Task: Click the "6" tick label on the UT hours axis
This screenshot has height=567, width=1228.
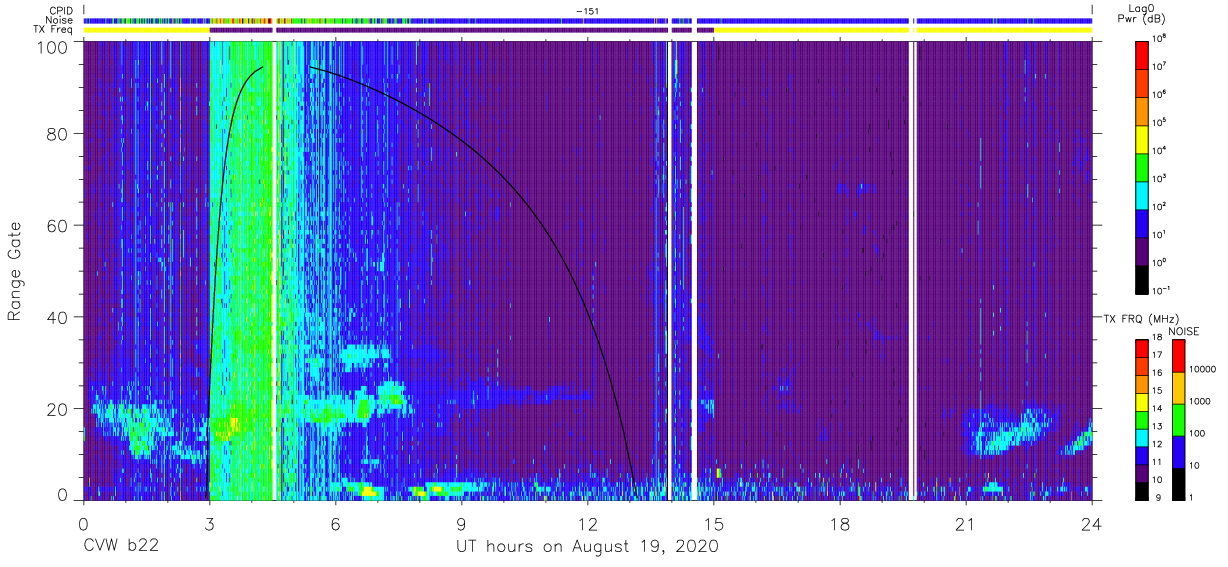Action: click(x=335, y=523)
